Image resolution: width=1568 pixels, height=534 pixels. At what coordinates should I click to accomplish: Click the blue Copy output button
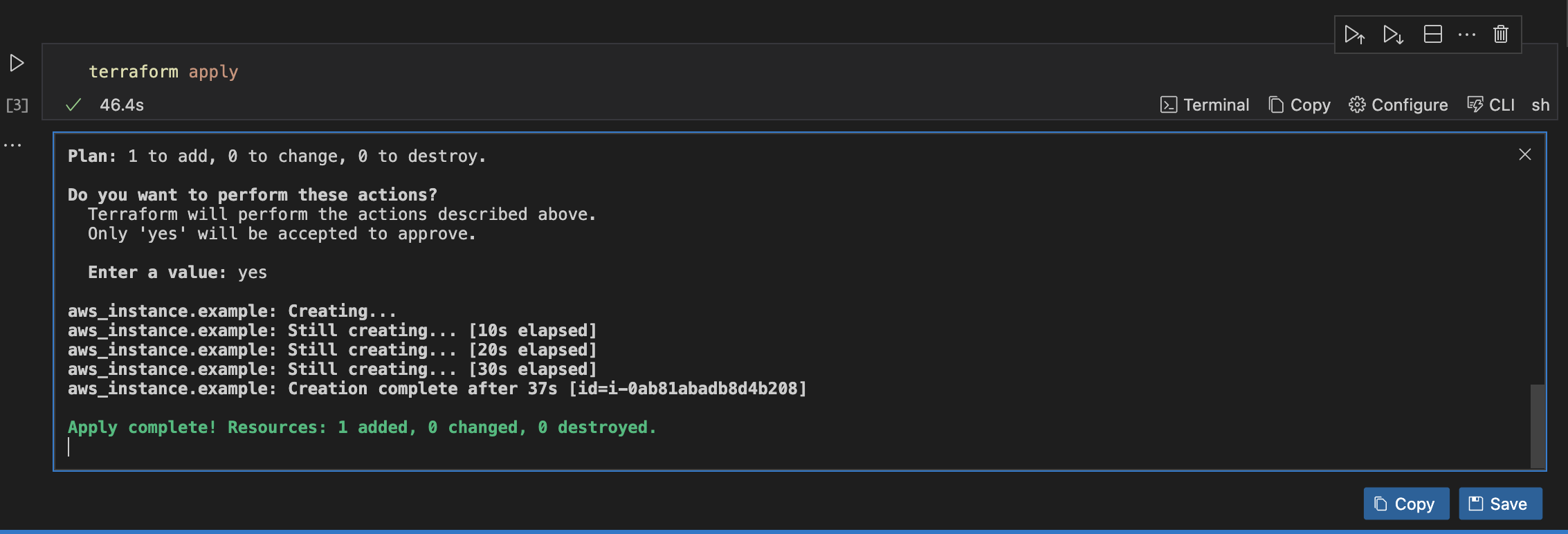click(1406, 504)
